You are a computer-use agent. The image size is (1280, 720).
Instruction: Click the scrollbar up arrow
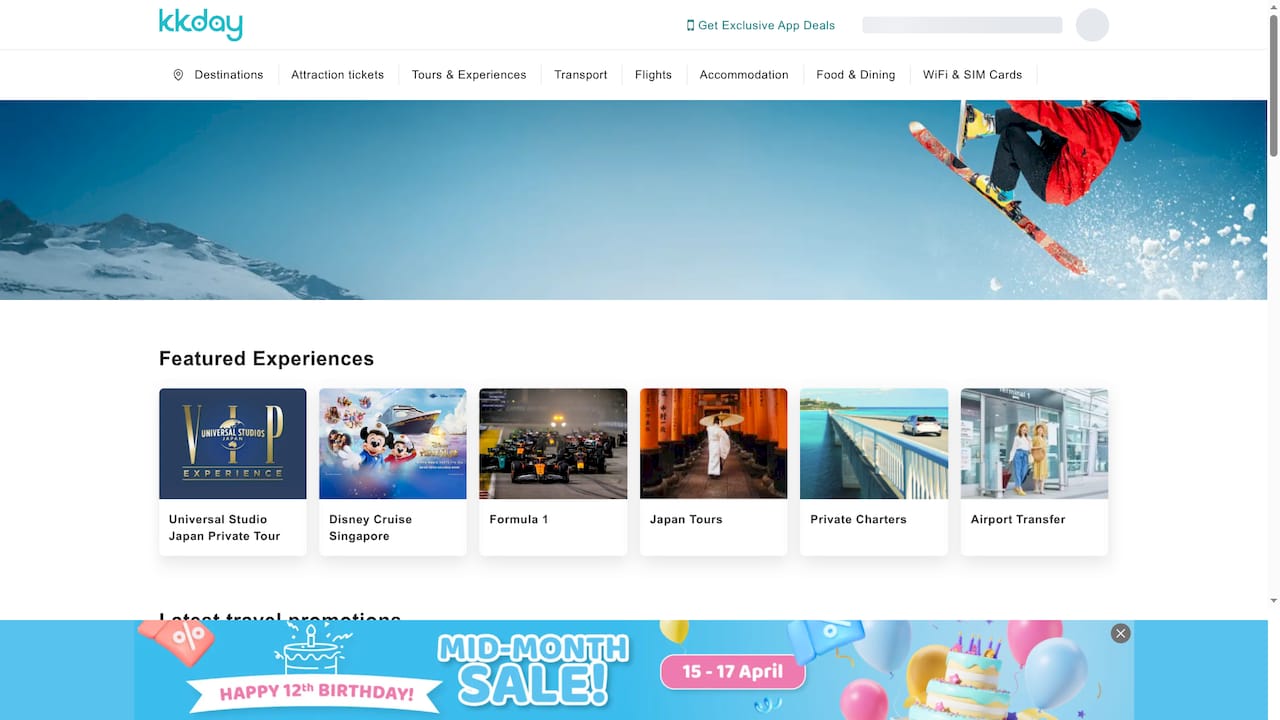1273,6
